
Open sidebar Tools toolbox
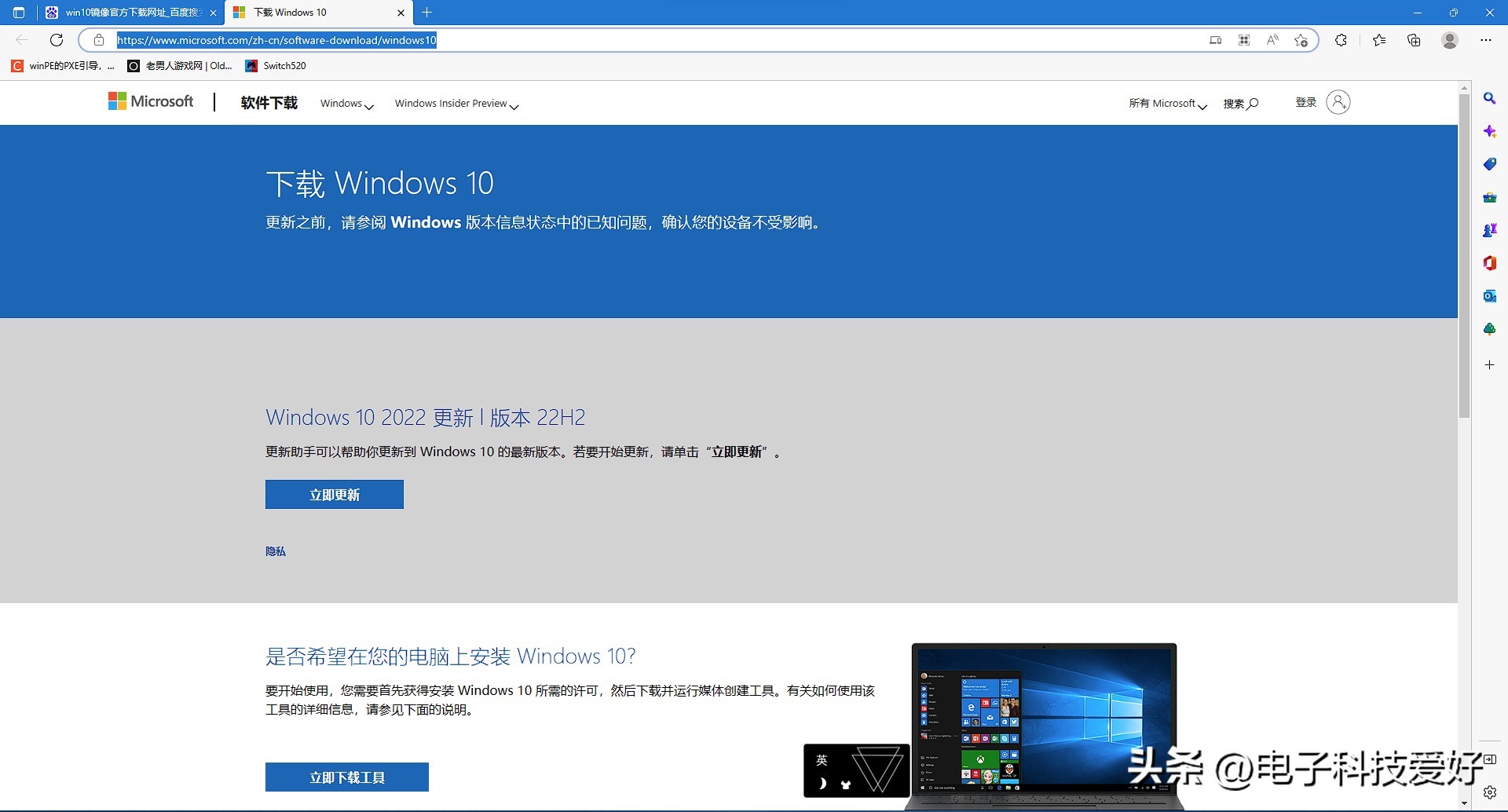coord(1490,197)
